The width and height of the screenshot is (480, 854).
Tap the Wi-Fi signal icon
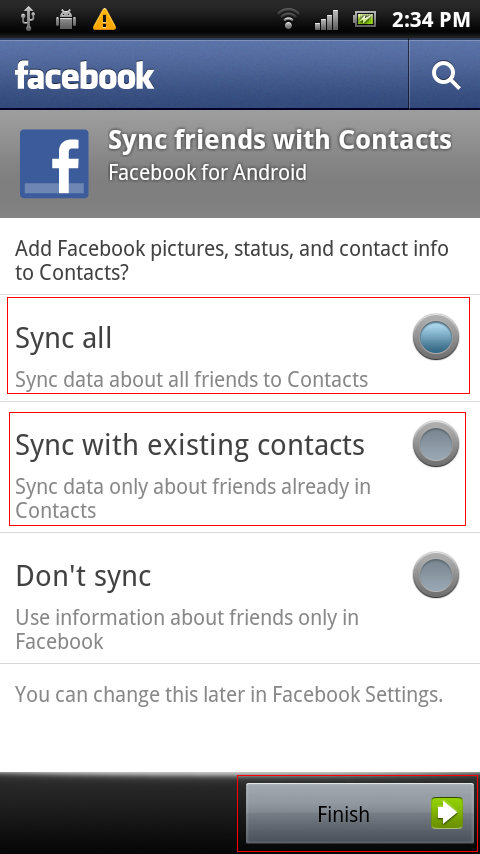click(x=287, y=20)
